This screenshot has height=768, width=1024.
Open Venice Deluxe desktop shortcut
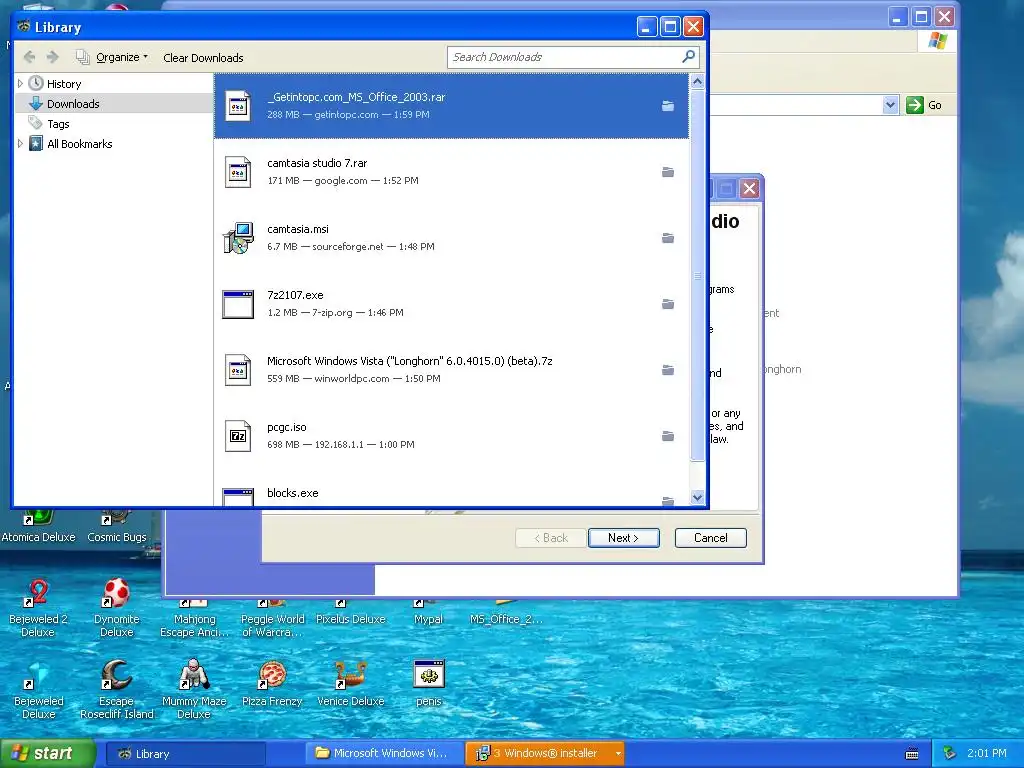(x=351, y=683)
